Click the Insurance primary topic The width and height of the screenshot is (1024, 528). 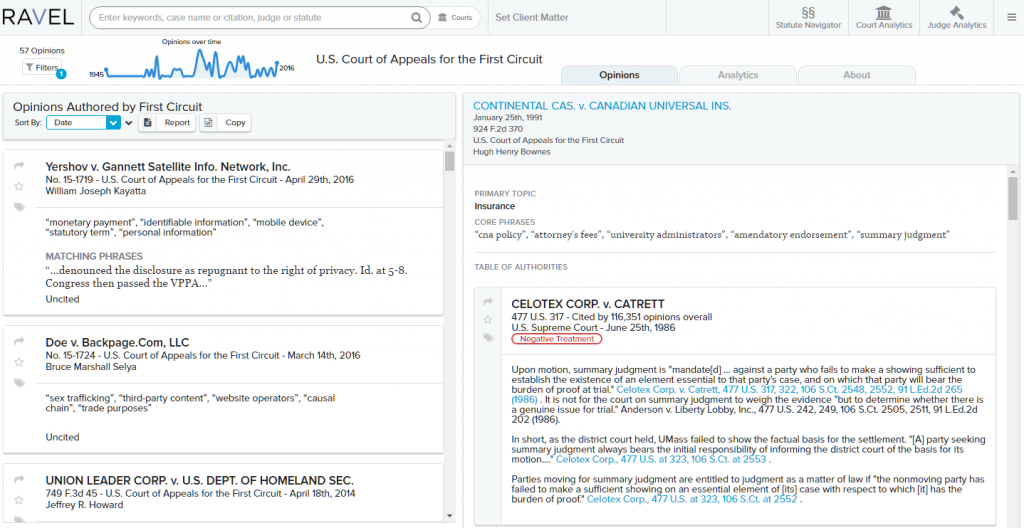(494, 206)
